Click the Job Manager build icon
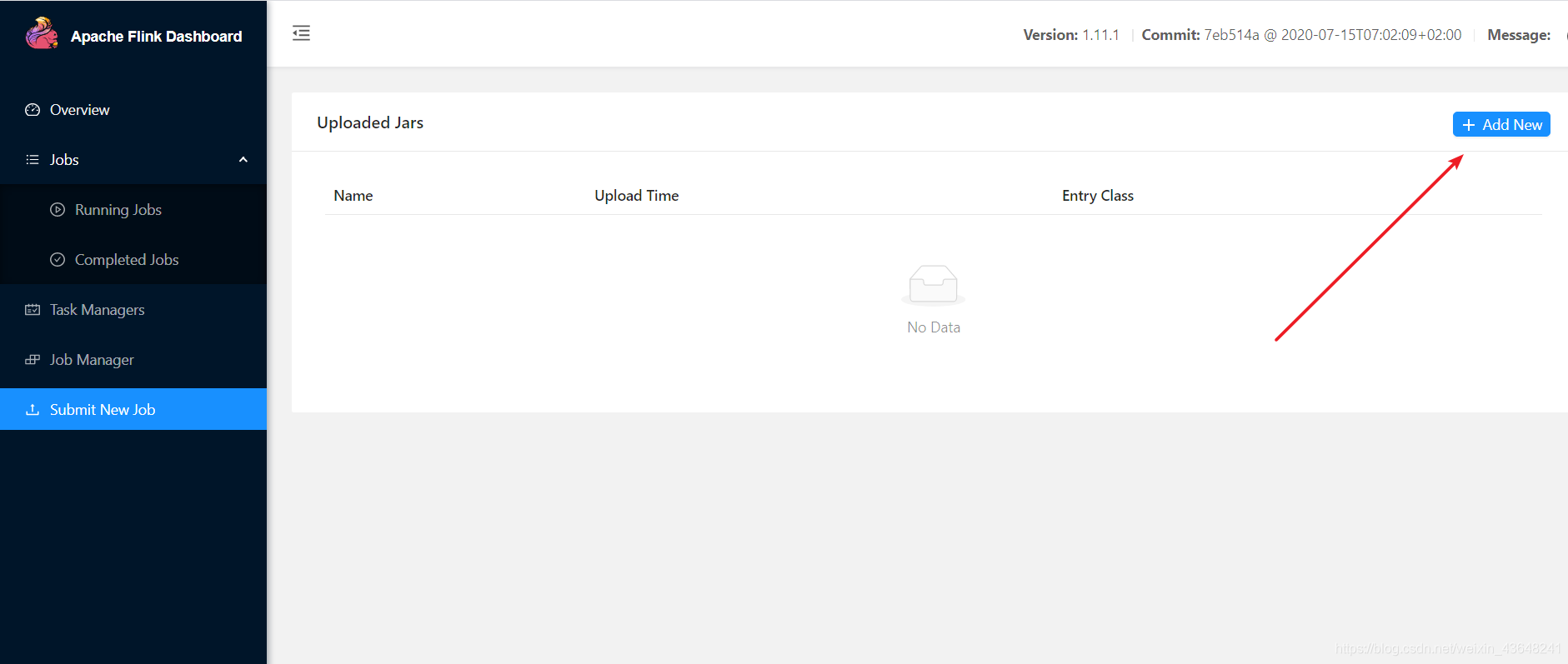Image resolution: width=1568 pixels, height=664 pixels. tap(33, 360)
